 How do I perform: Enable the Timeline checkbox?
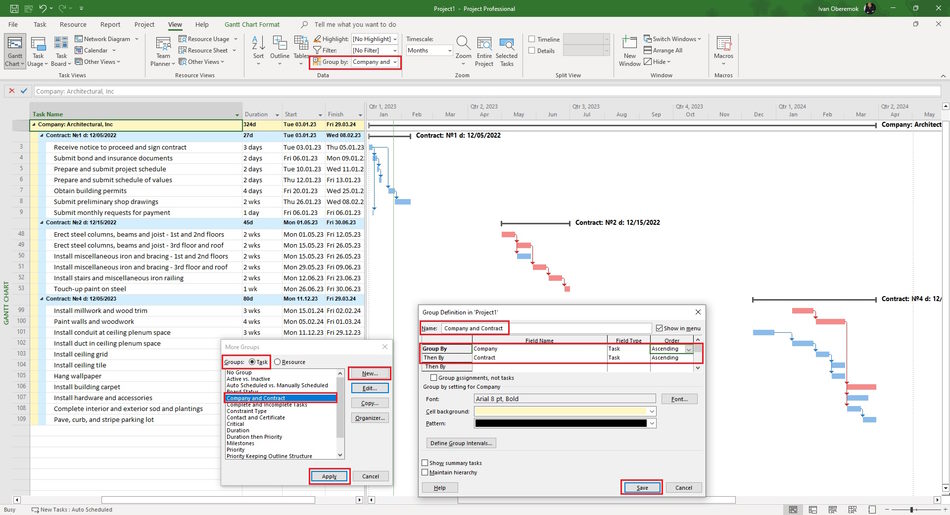coord(531,39)
